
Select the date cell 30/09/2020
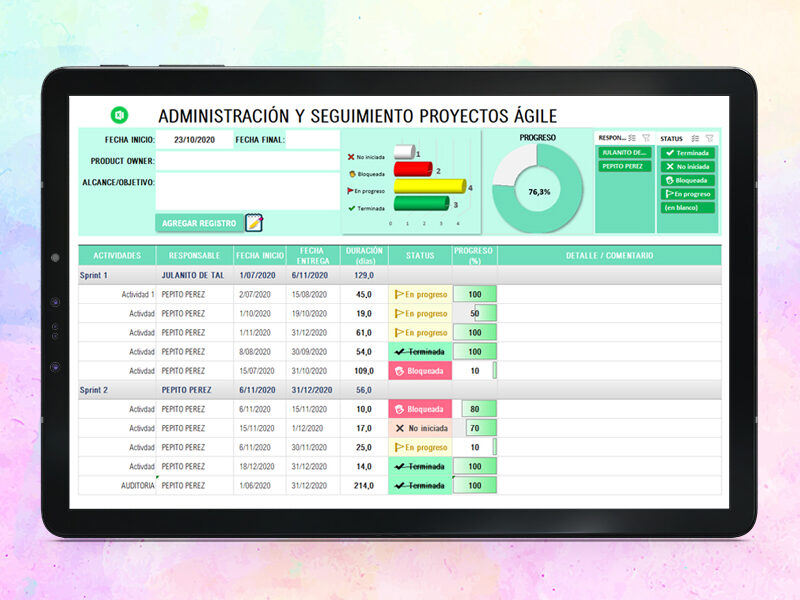tap(313, 352)
